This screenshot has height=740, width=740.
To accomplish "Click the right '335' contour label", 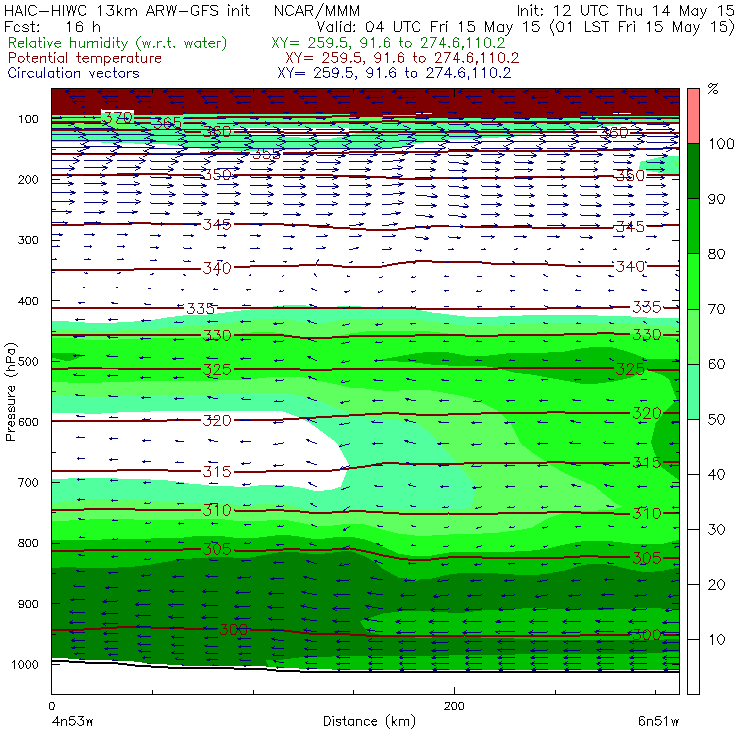I will [x=647, y=307].
